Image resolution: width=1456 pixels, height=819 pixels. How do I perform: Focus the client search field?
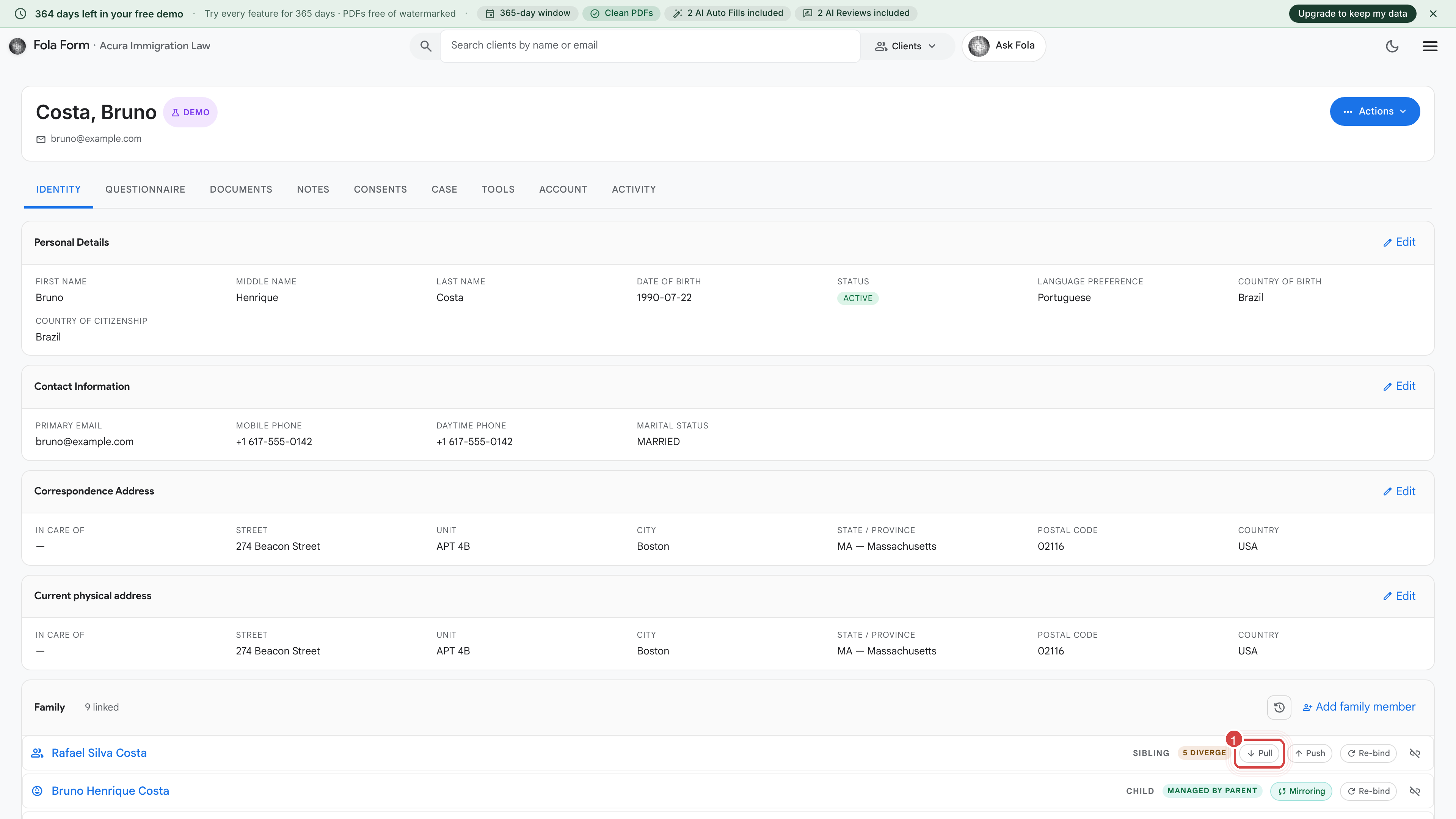[x=650, y=46]
